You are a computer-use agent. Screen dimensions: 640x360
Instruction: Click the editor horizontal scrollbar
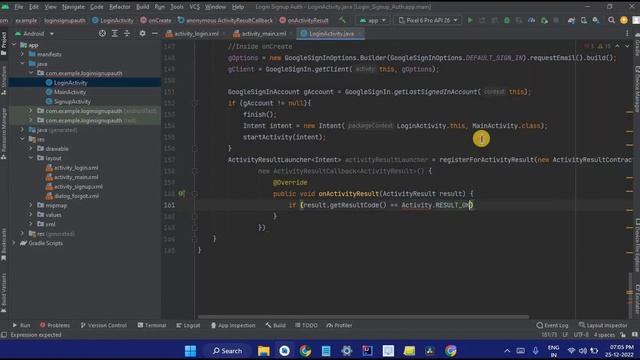[x=363, y=317]
